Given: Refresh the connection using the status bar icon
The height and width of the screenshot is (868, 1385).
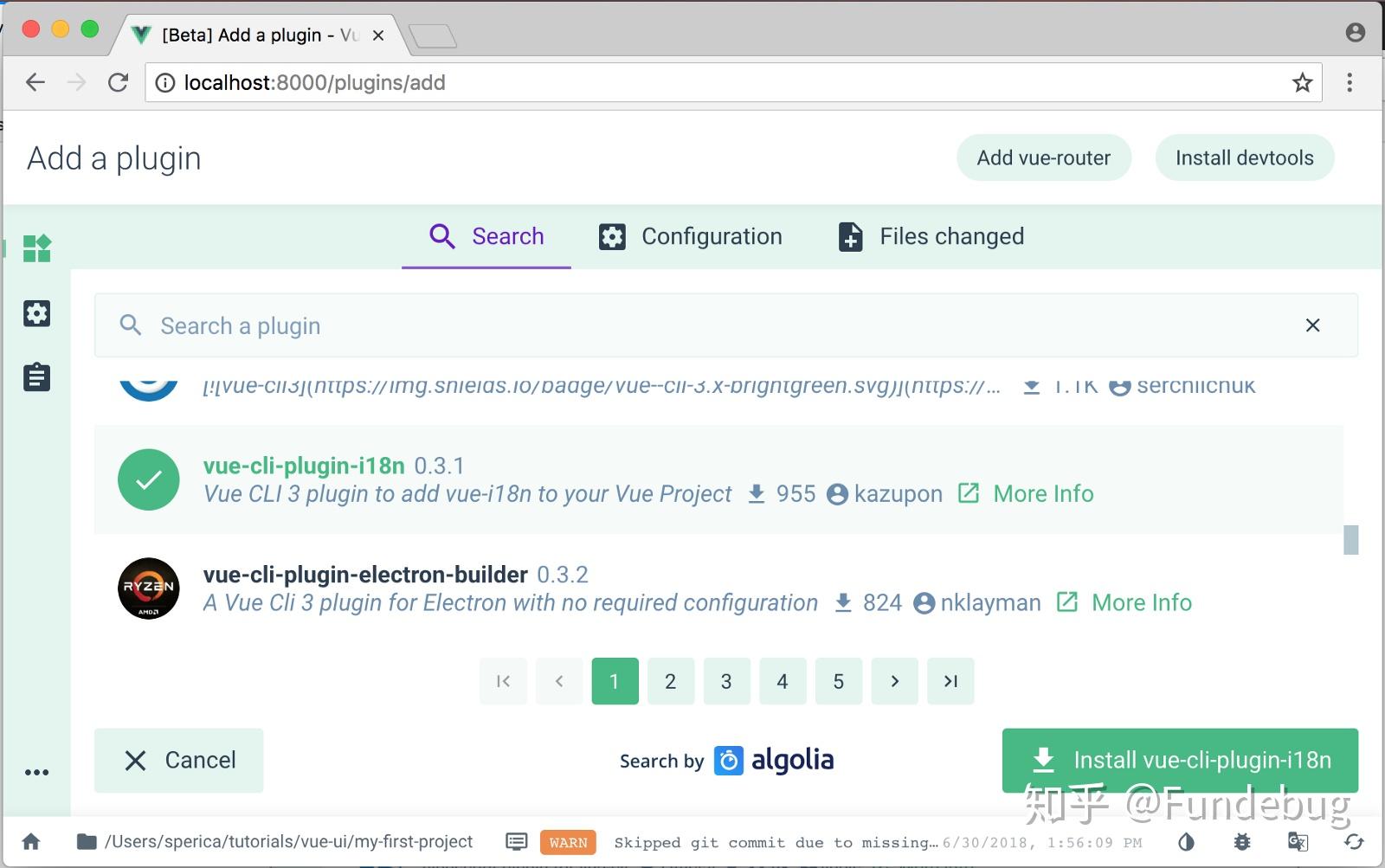Looking at the screenshot, I should (1353, 840).
